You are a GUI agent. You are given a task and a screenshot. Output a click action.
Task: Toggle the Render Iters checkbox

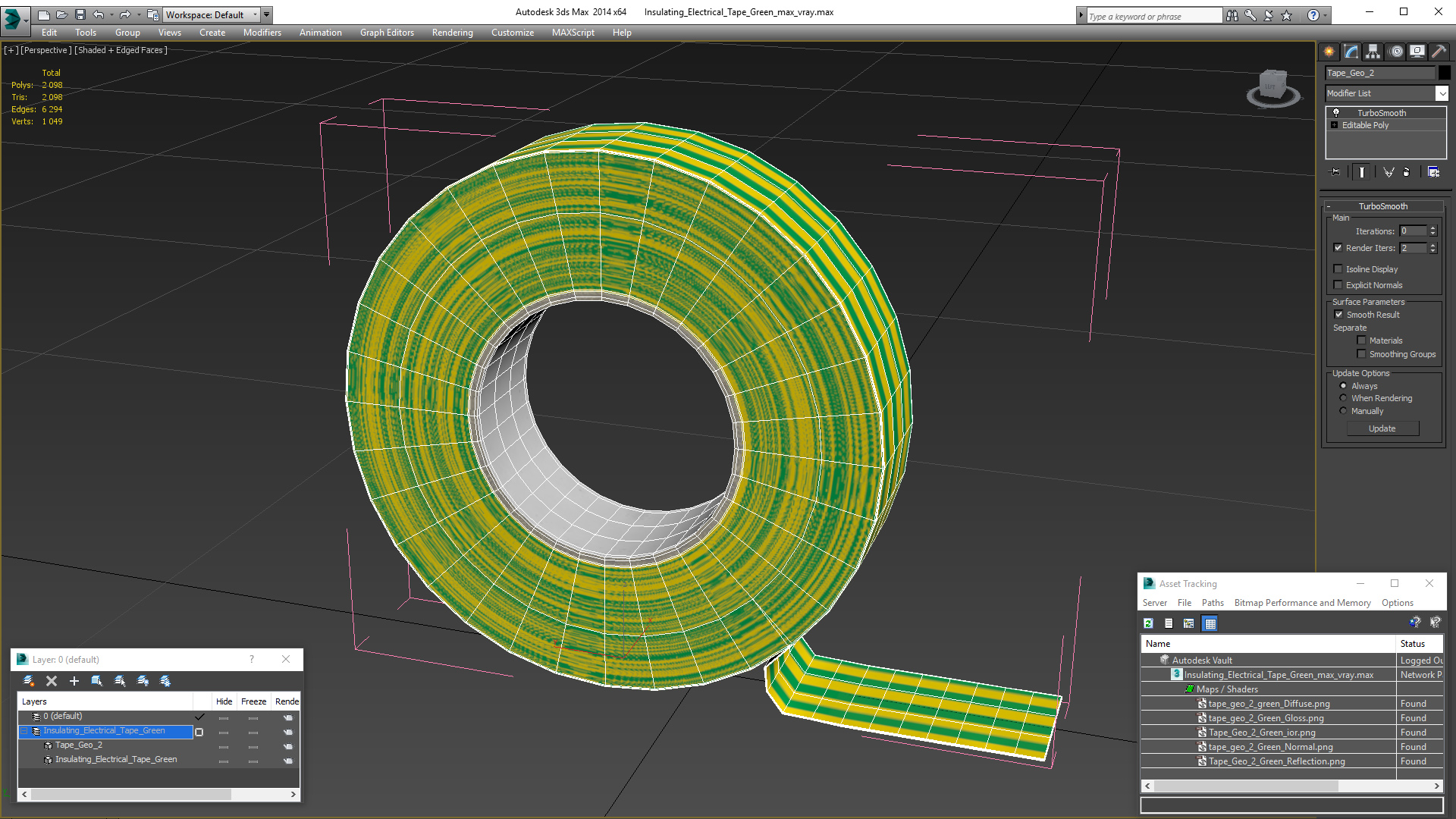click(1338, 248)
